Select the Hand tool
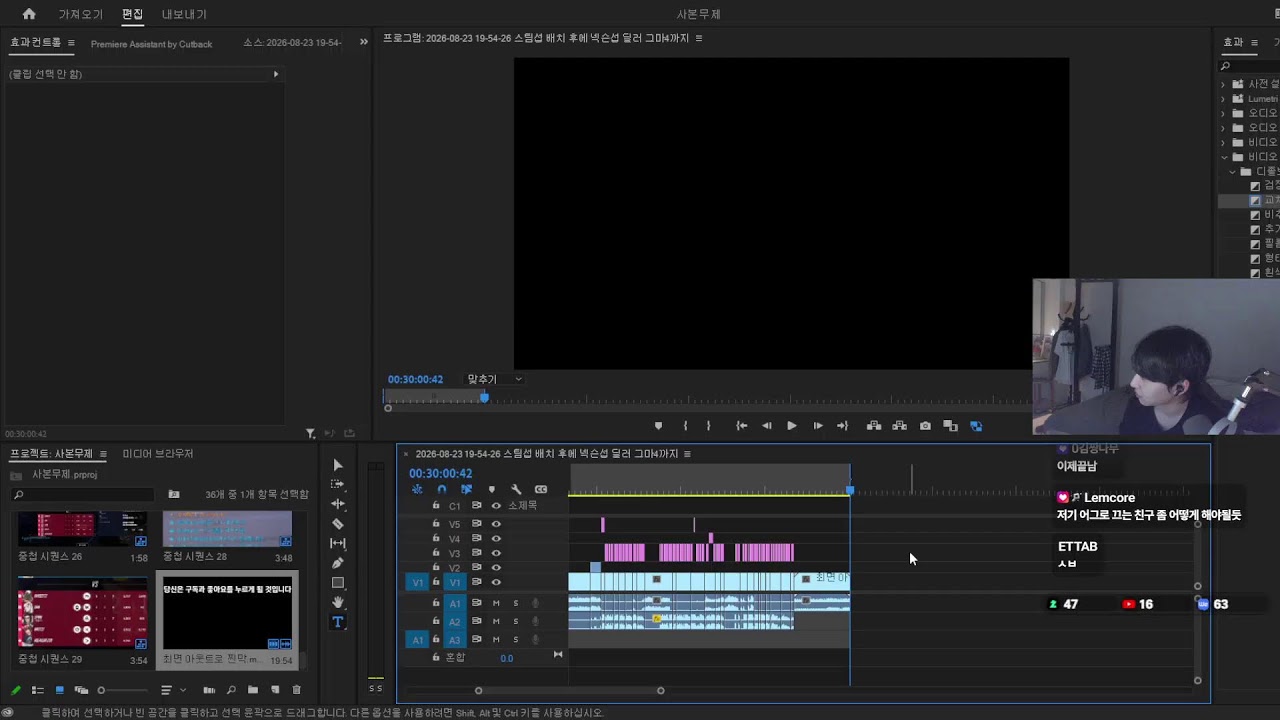Image resolution: width=1280 pixels, height=720 pixels. (x=338, y=602)
